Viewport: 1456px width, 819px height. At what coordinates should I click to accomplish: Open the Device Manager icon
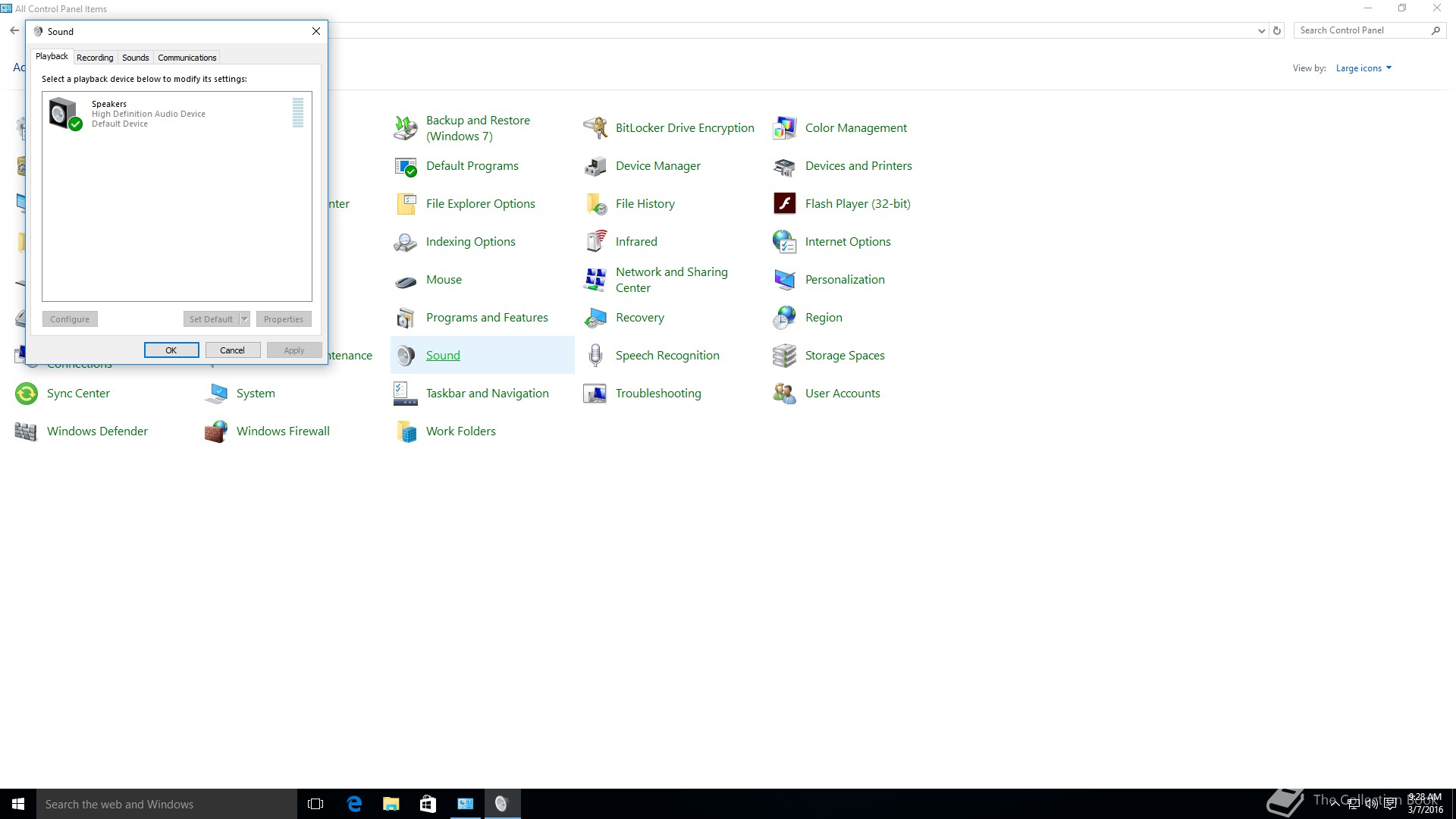point(595,166)
